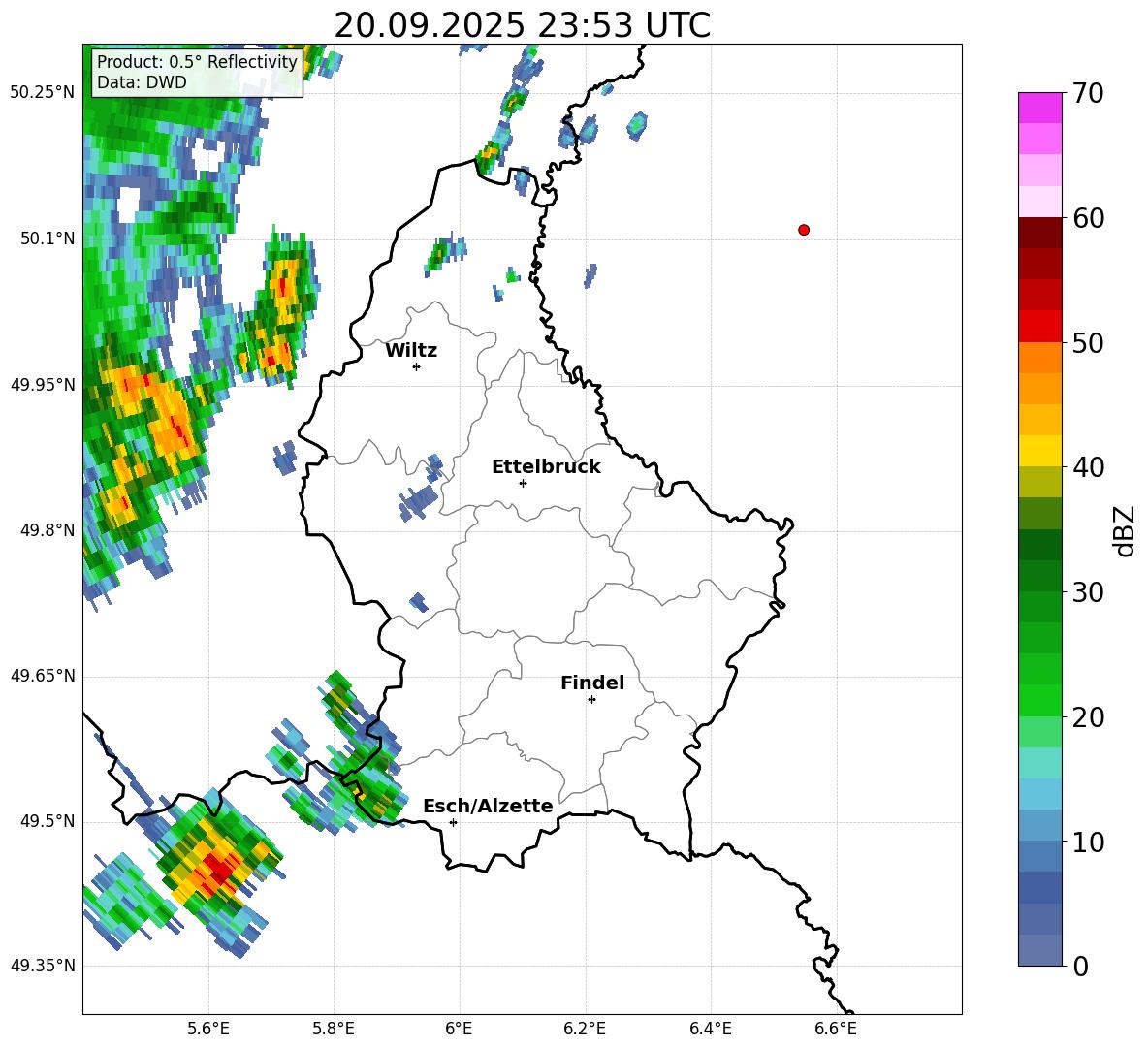Click the dark maroon colorbar segment below 60

click(1039, 234)
